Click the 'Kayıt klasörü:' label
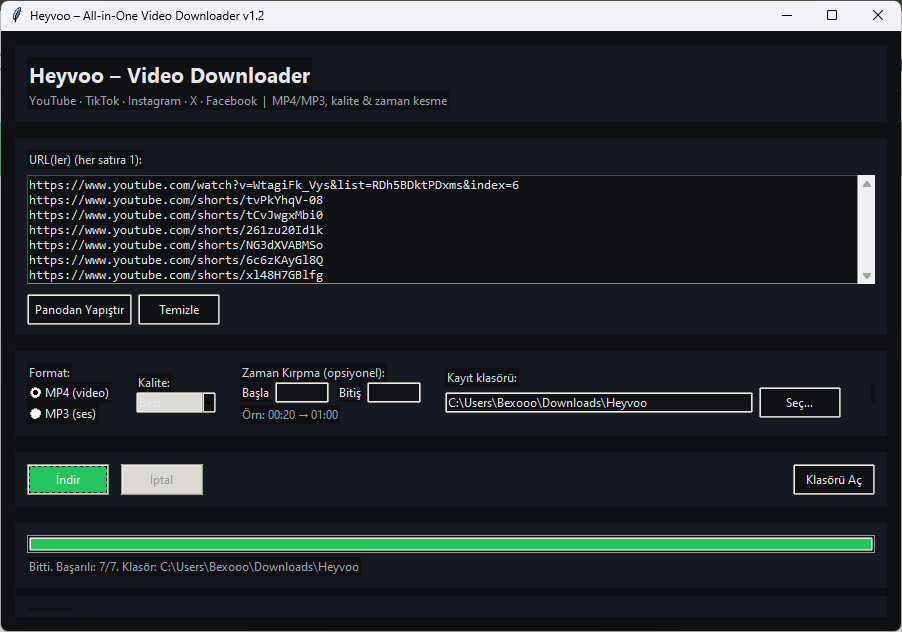Viewport: 902px width, 632px height. point(481,378)
